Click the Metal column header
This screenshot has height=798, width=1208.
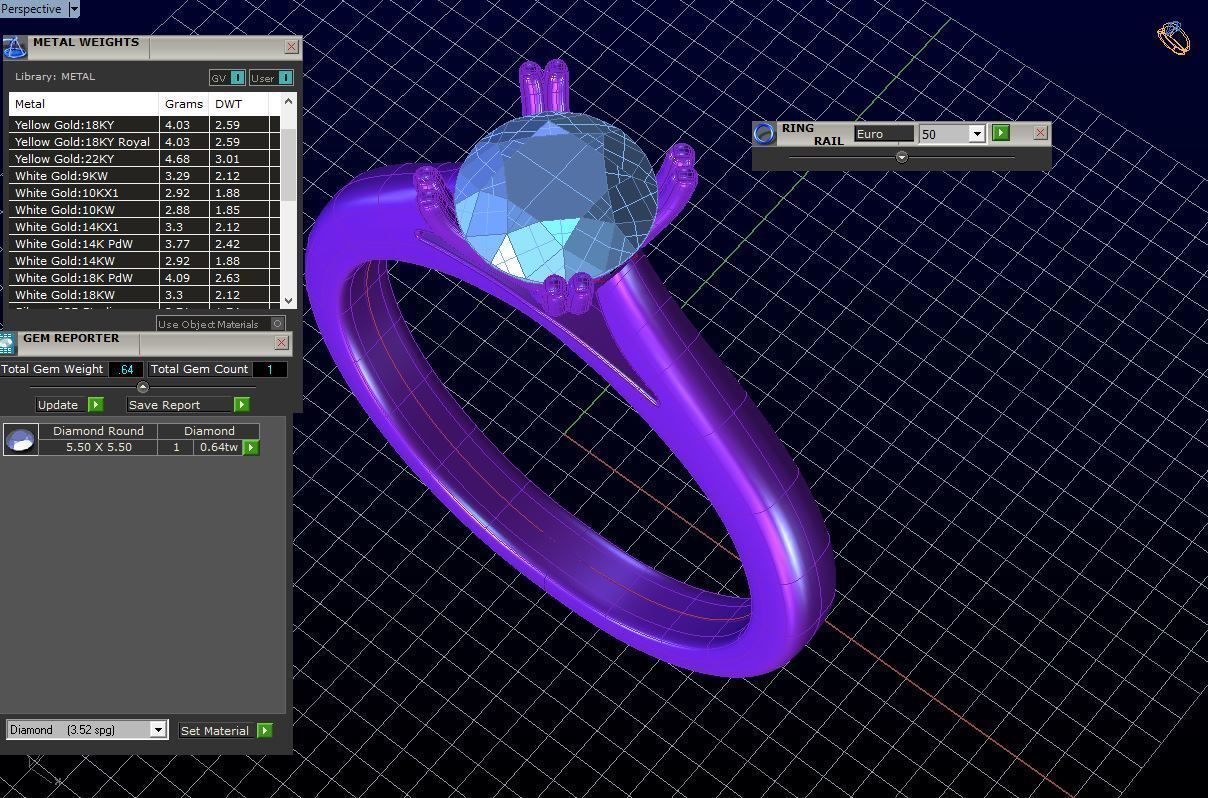click(84, 104)
